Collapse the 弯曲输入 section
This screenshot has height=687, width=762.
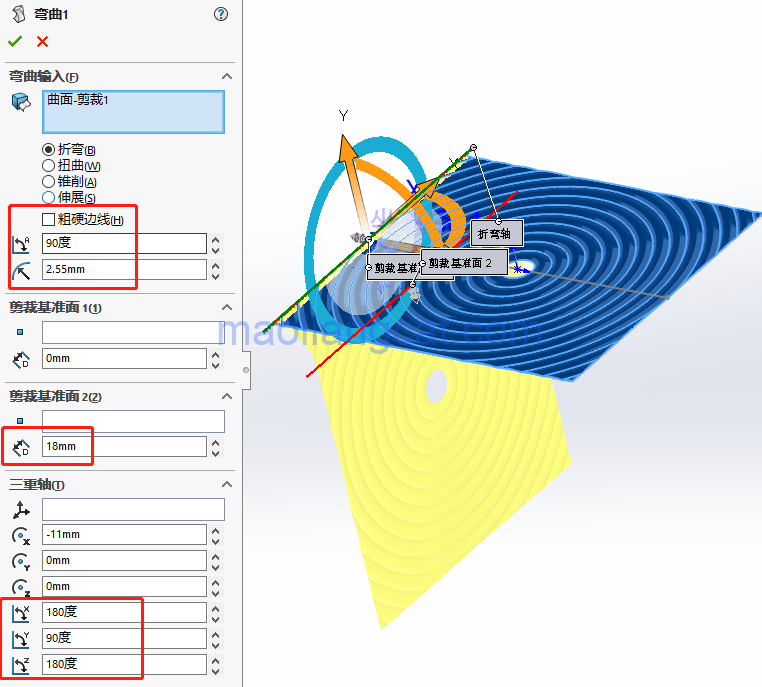tap(226, 76)
